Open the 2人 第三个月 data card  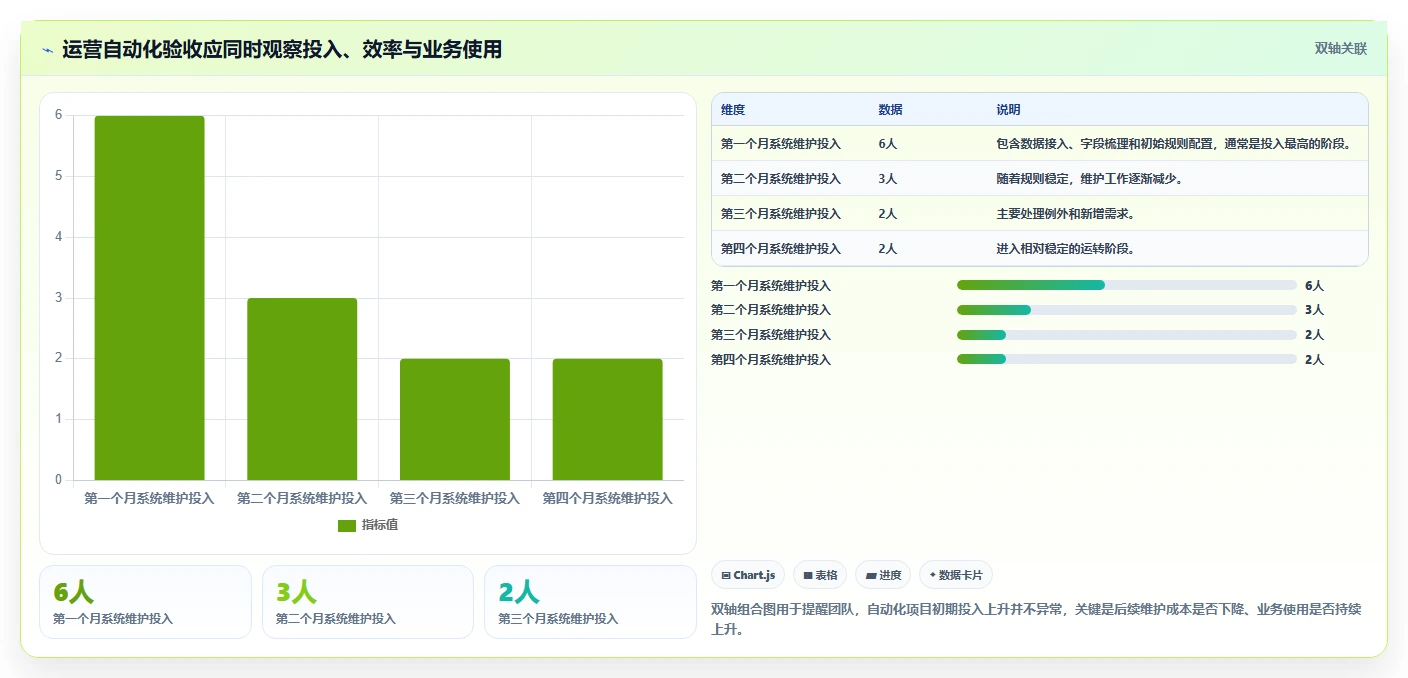tap(590, 602)
